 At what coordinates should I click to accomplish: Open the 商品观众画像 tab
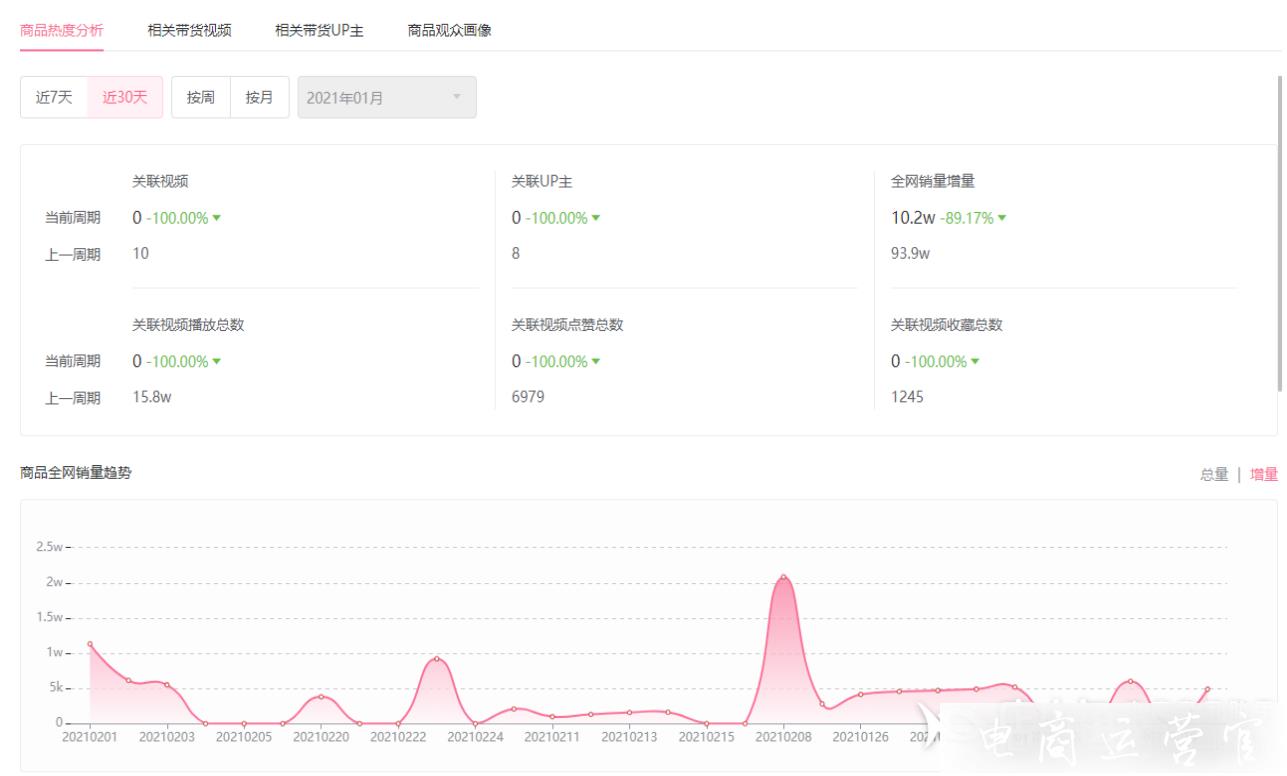(x=449, y=30)
